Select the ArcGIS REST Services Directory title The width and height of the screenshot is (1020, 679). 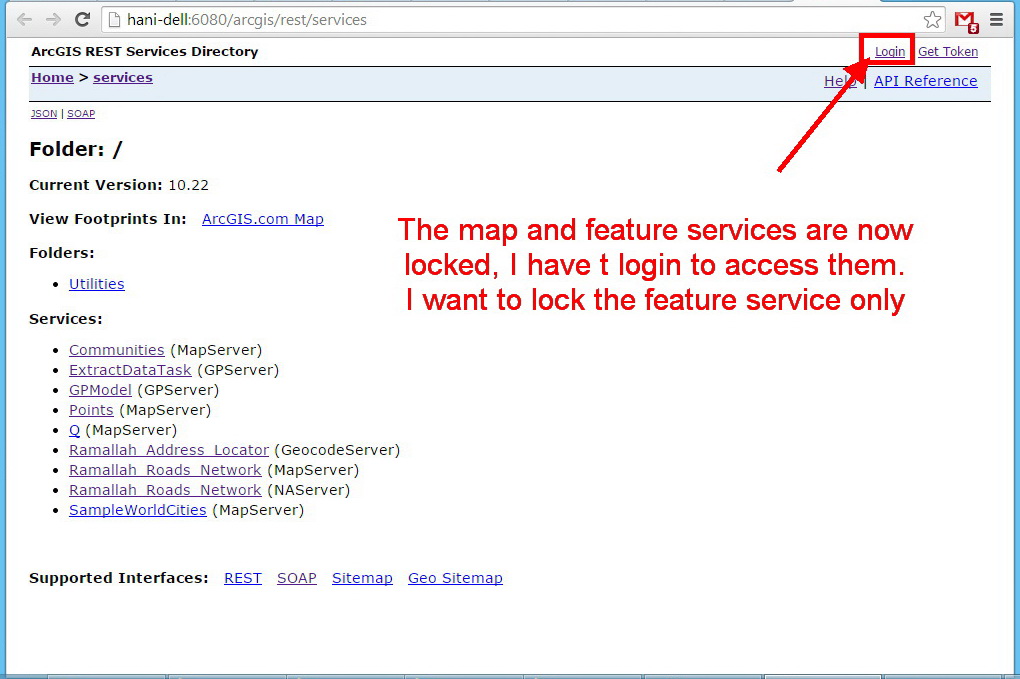point(144,51)
